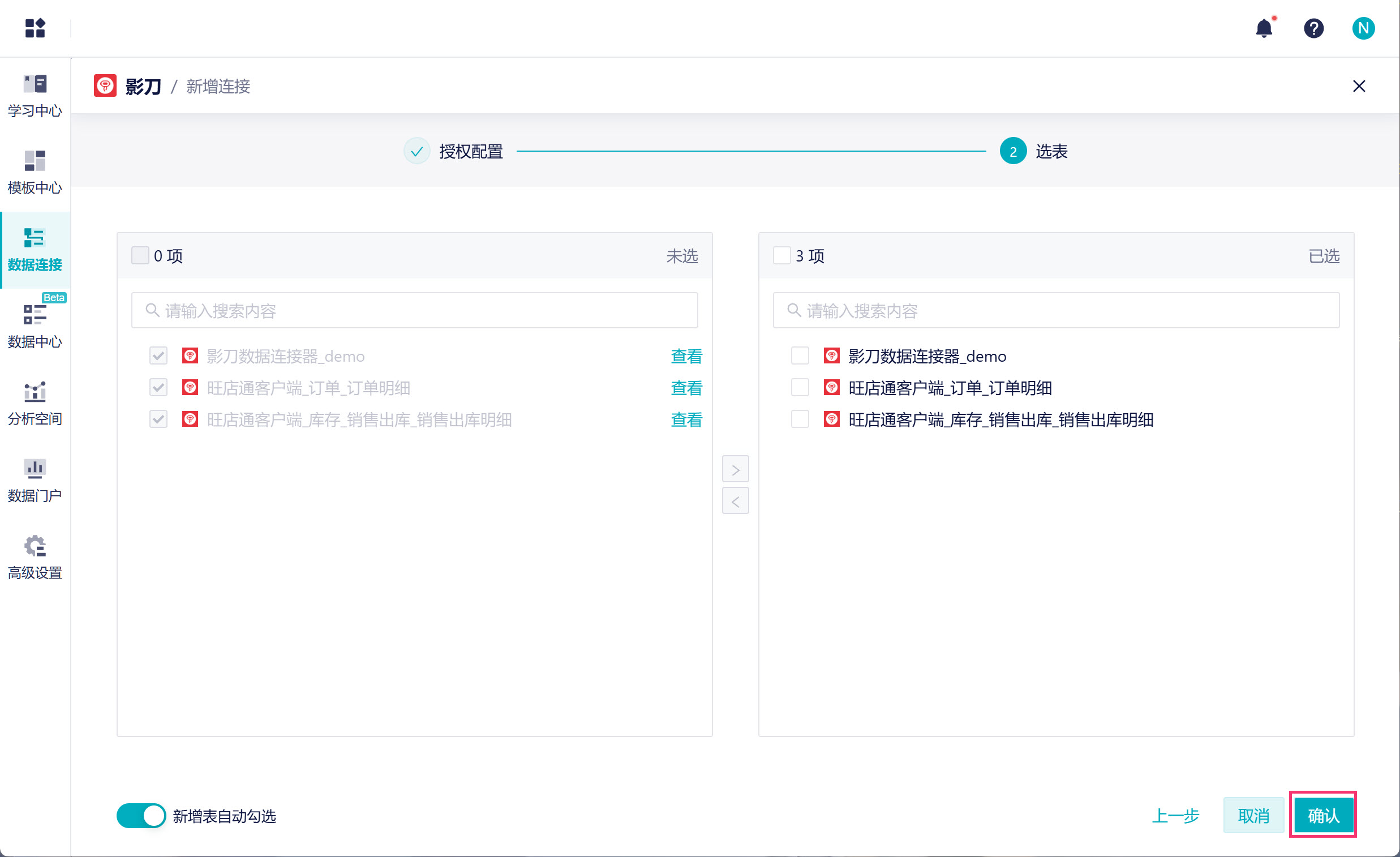Confirm with the 确认 button

[x=1323, y=816]
